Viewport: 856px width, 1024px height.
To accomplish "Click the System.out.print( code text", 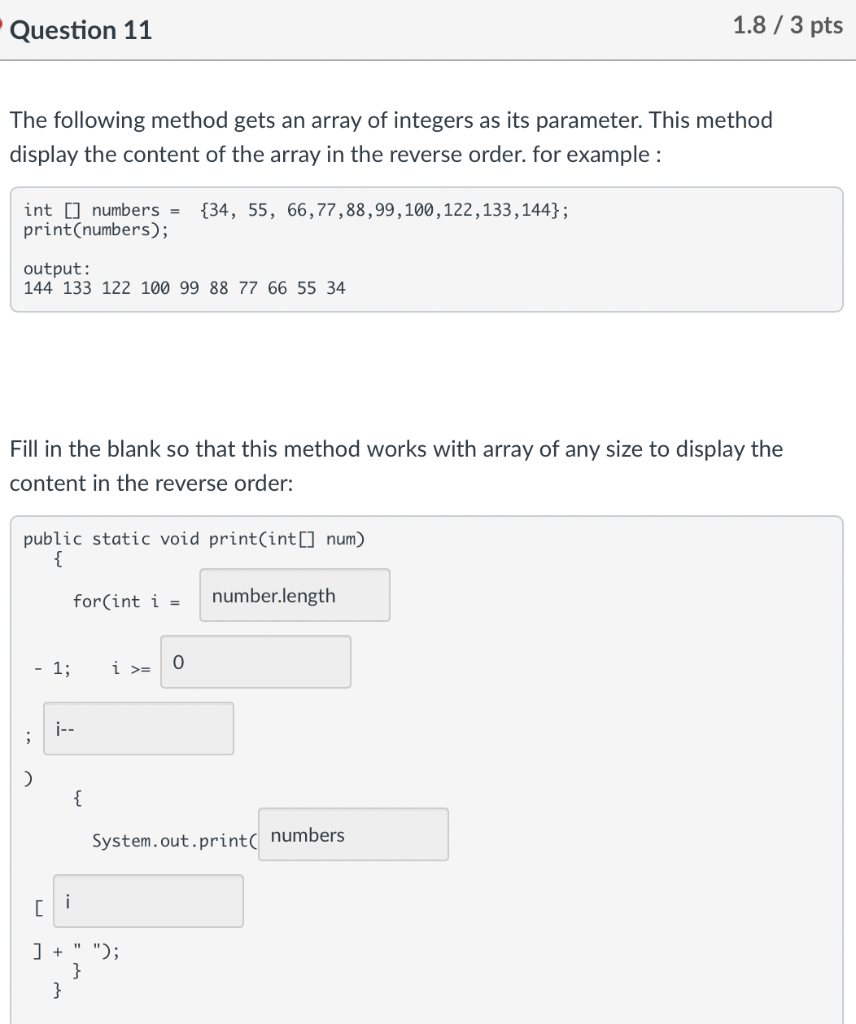I will (x=174, y=840).
